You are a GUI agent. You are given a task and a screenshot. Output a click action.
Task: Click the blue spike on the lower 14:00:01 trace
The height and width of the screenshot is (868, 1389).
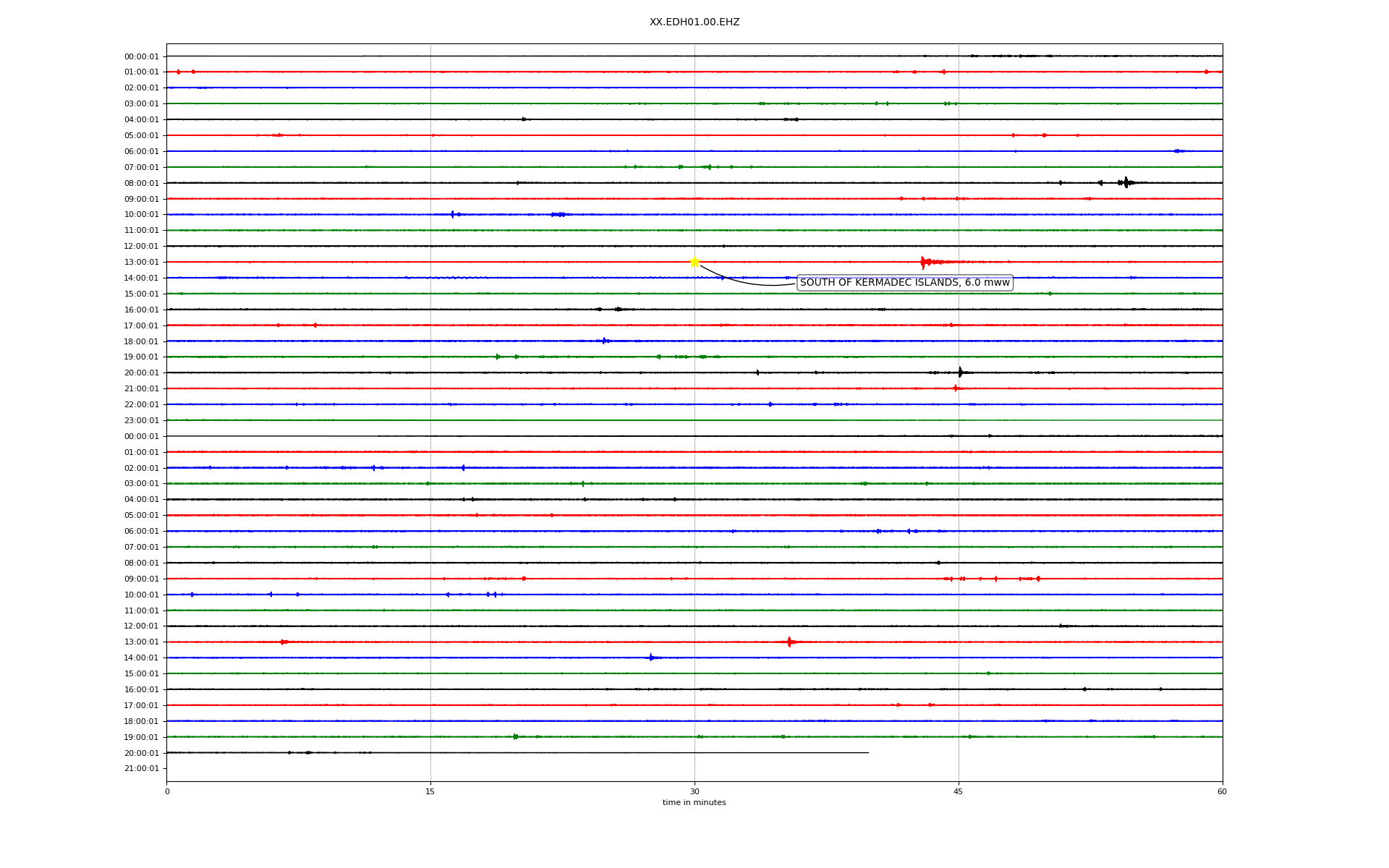pyautogui.click(x=650, y=658)
